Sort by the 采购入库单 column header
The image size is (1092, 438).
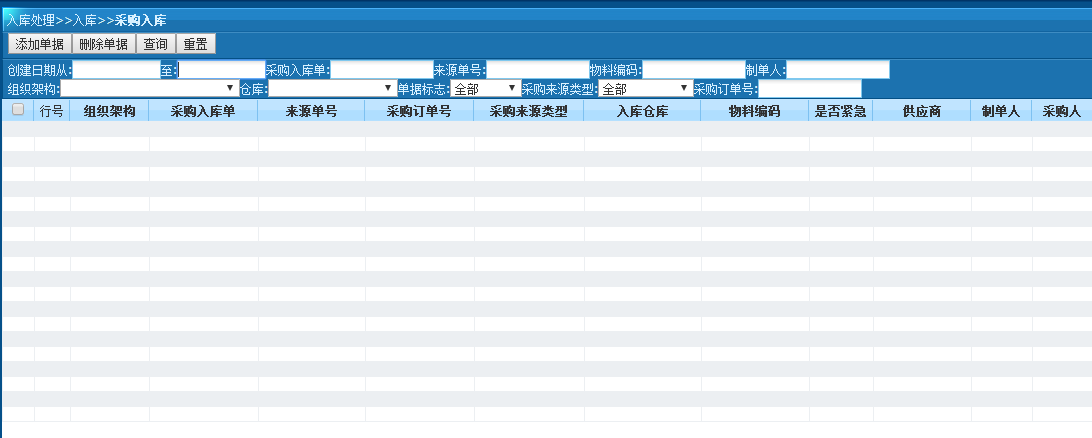point(203,111)
